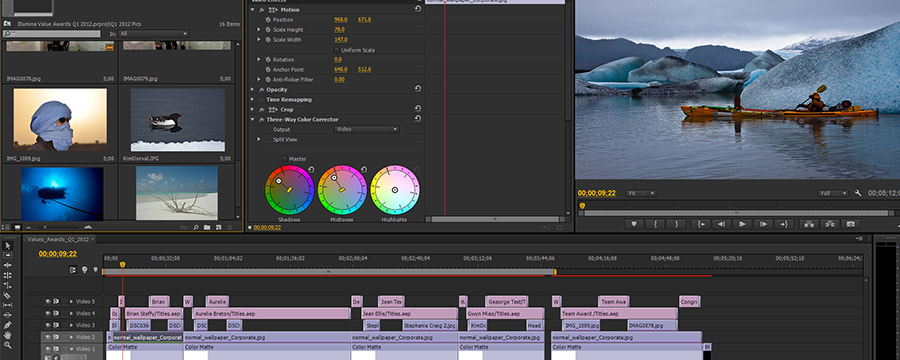Screen dimensions: 900x360
Task: Select the Slide tool
Action: (7, 315)
